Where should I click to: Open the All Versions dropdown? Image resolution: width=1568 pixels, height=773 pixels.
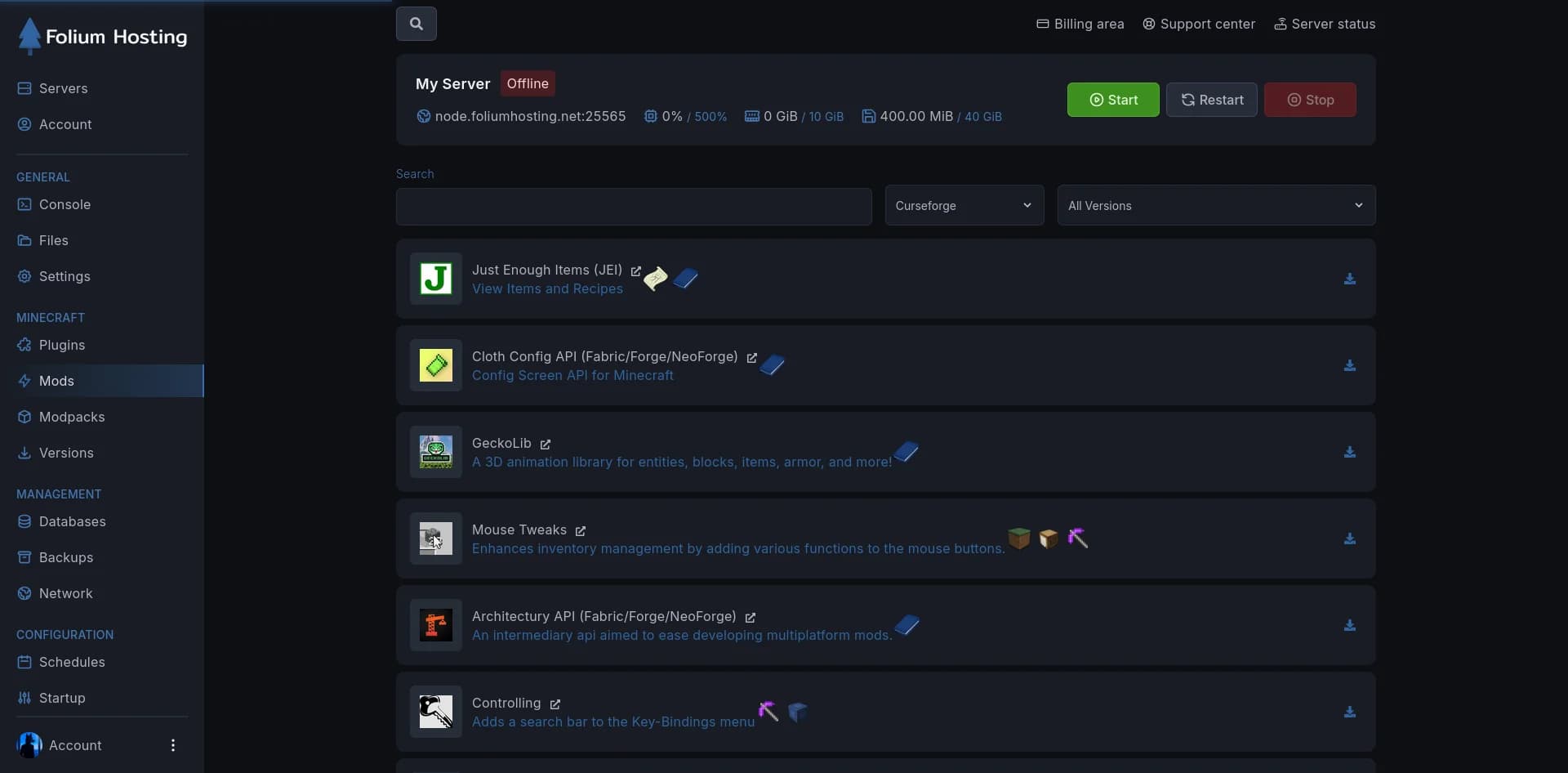[1216, 205]
